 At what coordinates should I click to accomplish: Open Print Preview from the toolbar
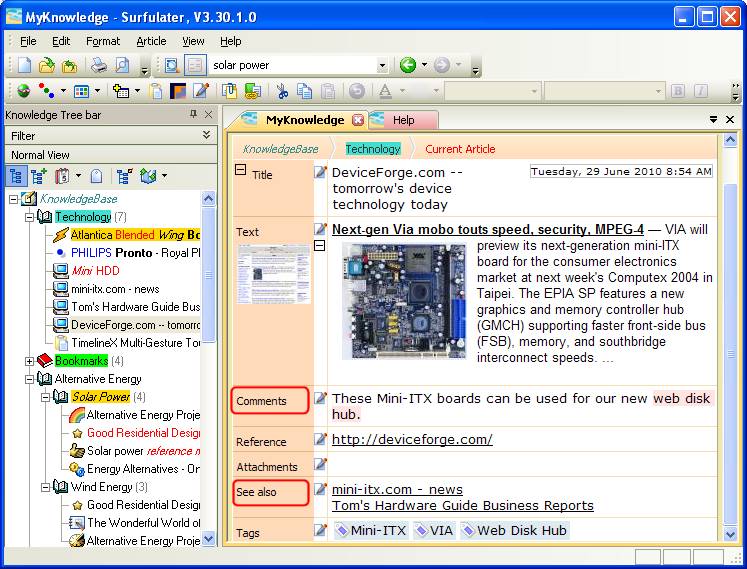pos(122,65)
